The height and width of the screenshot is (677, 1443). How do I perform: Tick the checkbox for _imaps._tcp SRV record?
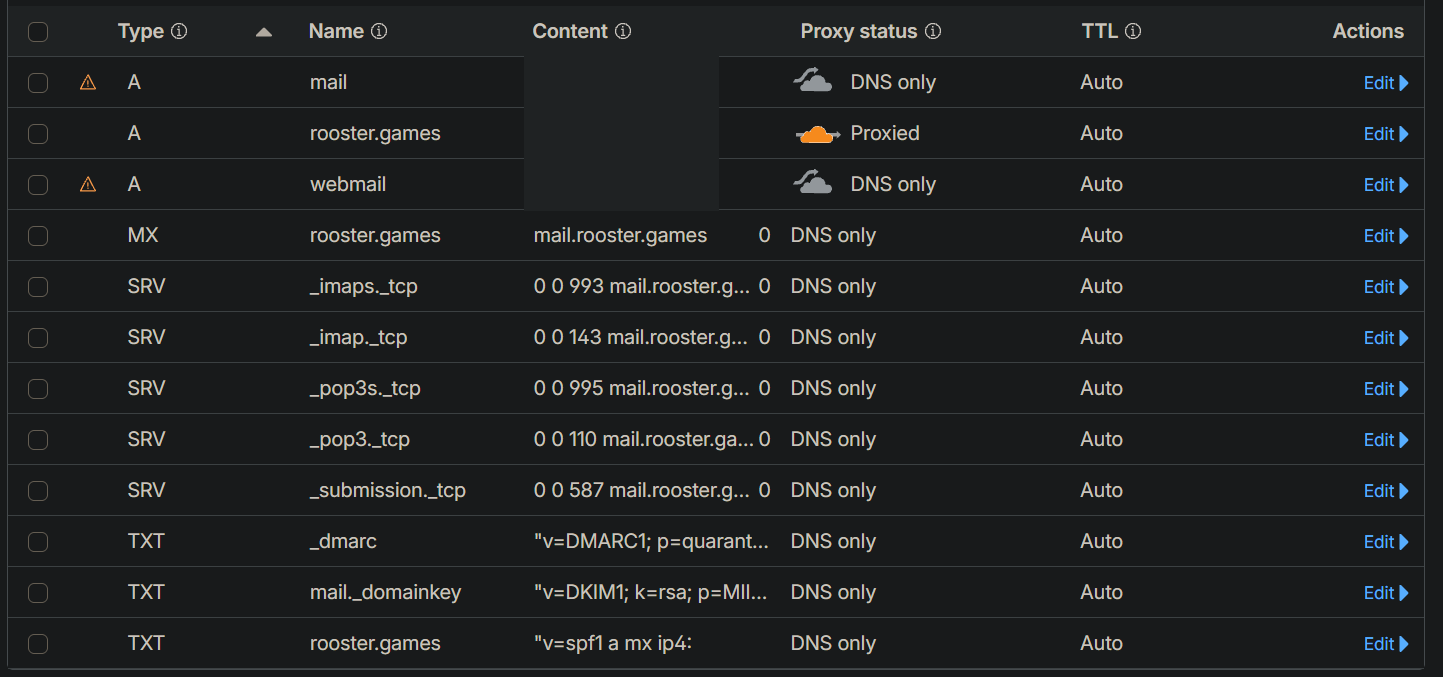click(x=38, y=287)
